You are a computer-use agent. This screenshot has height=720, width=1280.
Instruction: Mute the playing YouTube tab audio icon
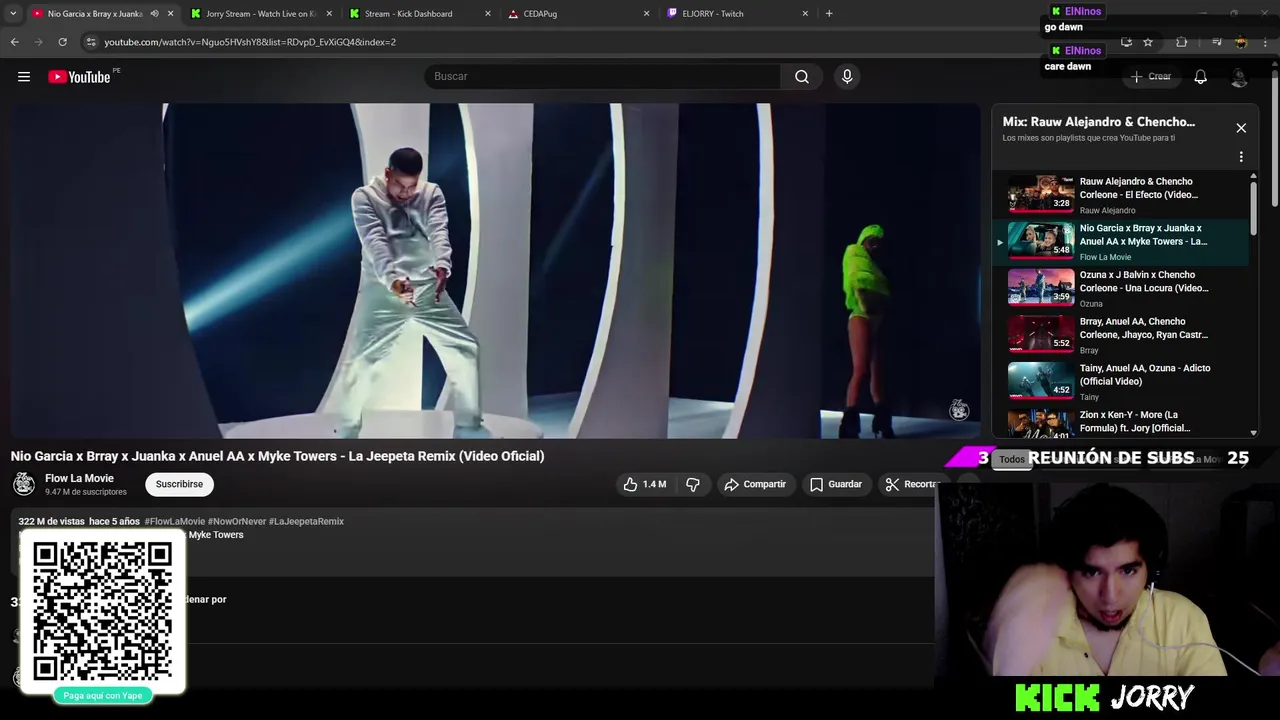(154, 14)
